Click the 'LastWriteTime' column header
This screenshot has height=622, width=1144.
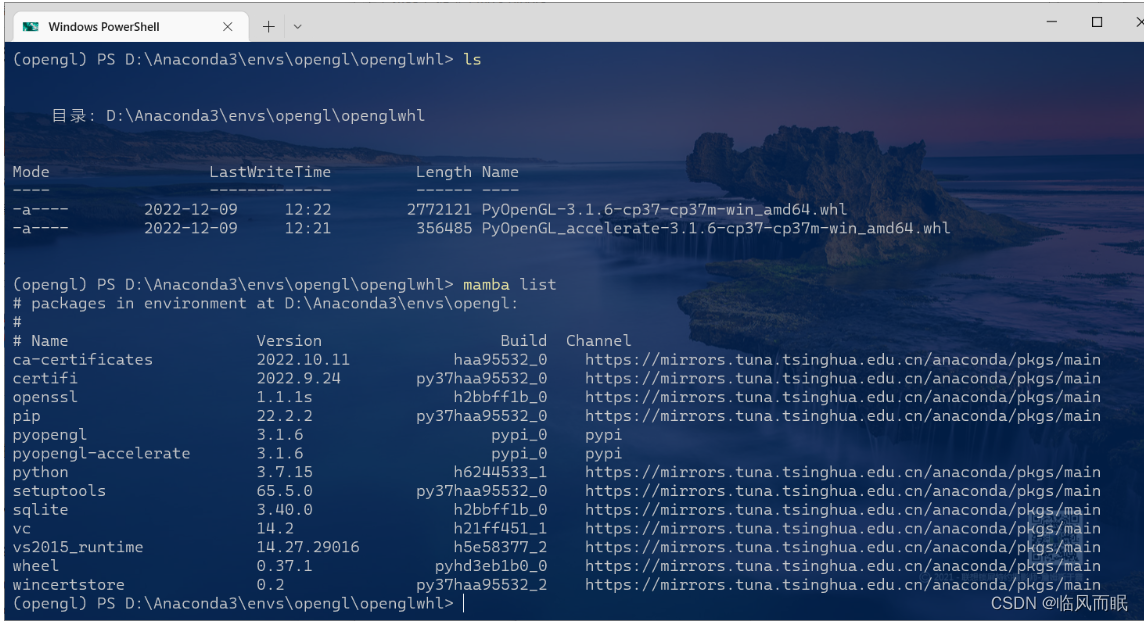(x=270, y=172)
